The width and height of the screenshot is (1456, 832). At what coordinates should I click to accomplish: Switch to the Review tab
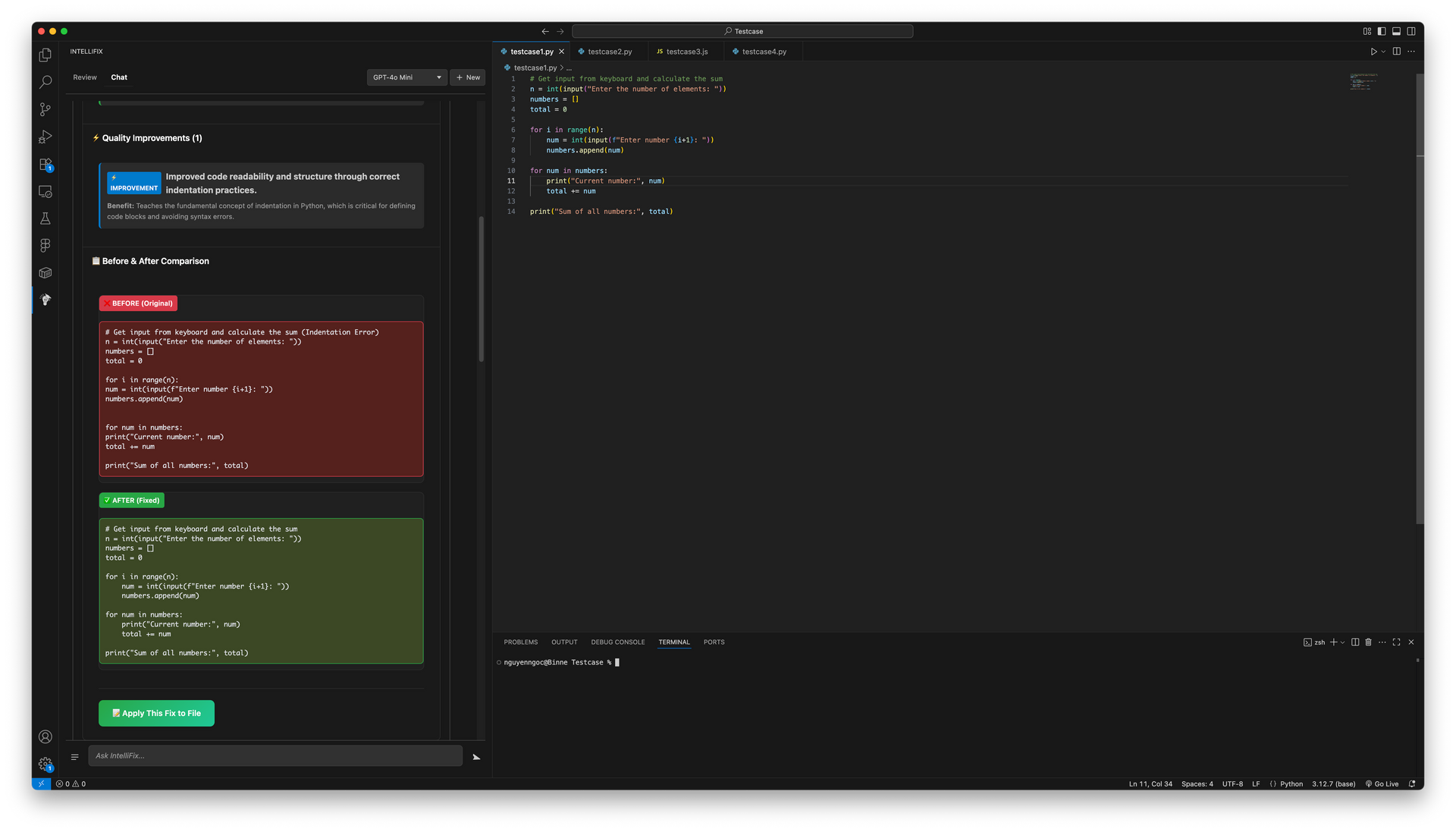click(x=85, y=77)
